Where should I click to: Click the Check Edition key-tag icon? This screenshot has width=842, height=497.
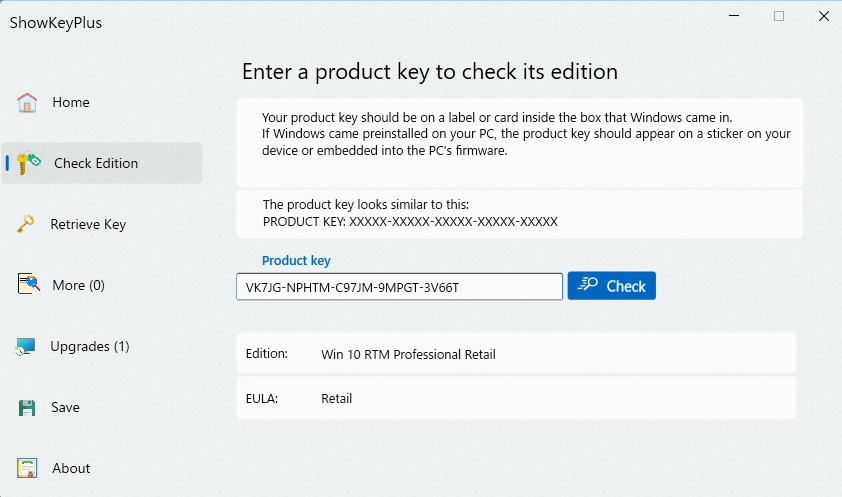point(29,163)
